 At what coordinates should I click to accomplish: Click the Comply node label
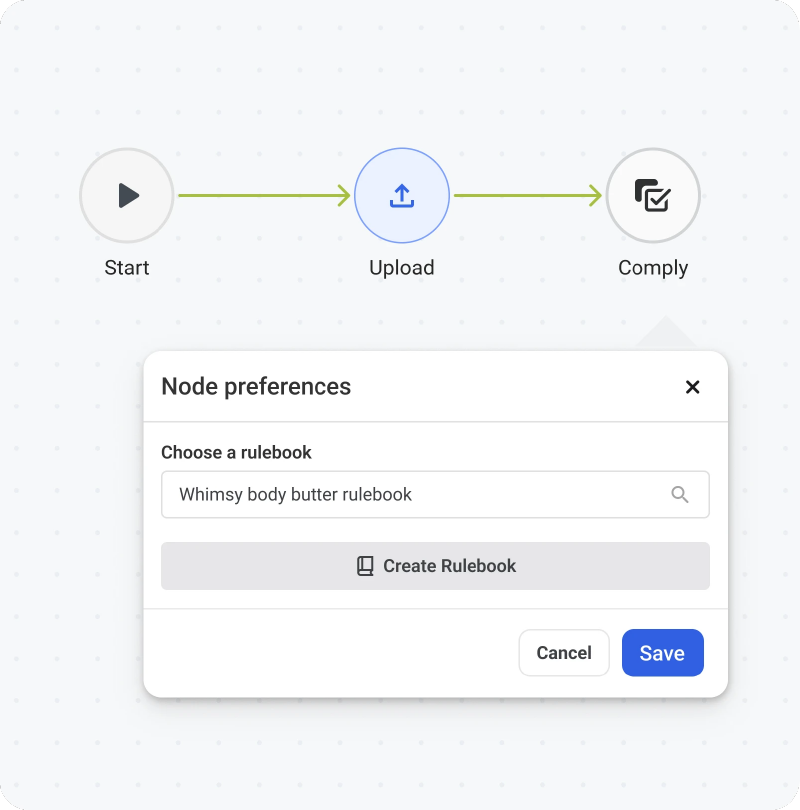coord(653,268)
